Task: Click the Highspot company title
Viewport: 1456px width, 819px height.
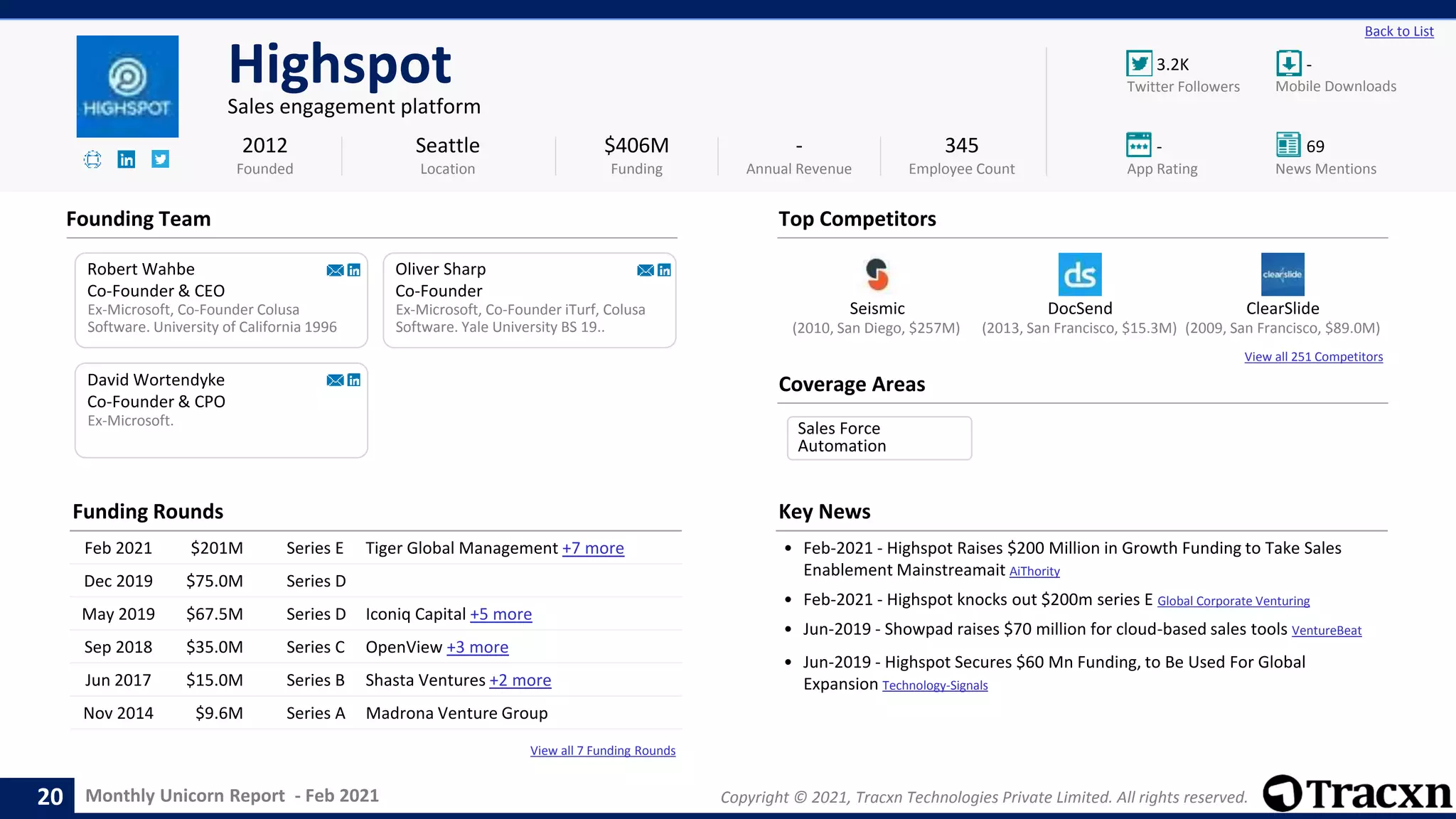Action: (x=340, y=65)
